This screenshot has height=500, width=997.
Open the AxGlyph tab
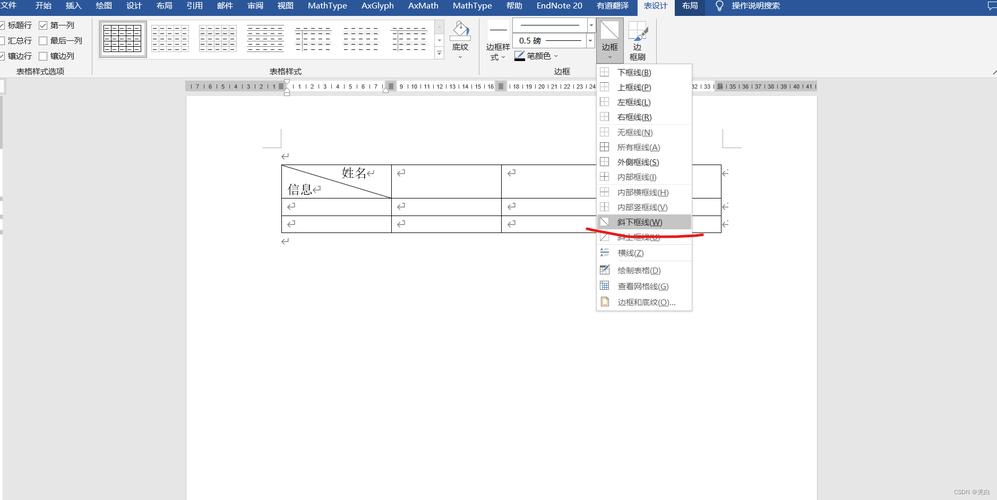[378, 6]
